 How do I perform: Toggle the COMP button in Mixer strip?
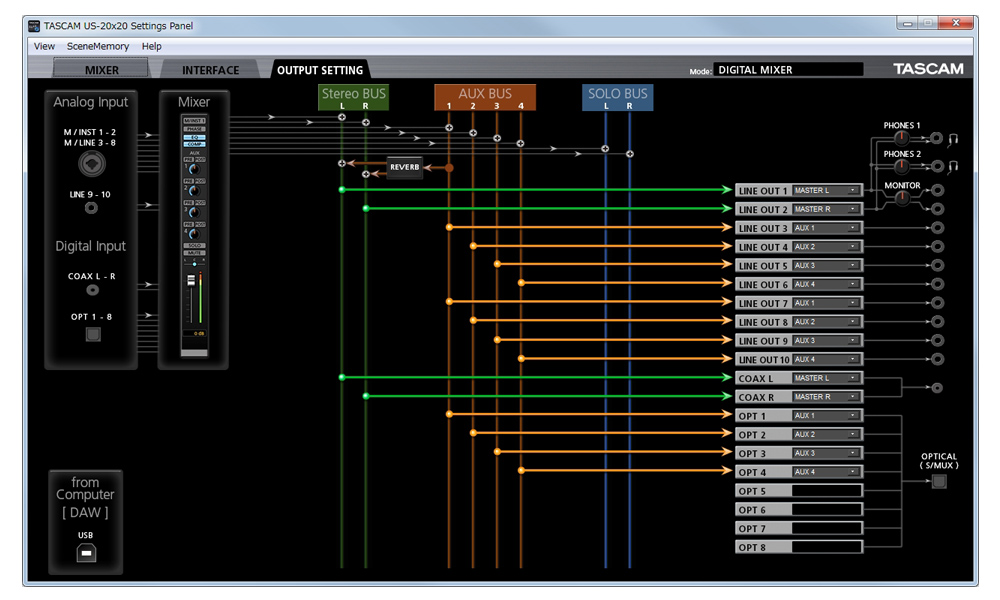coord(195,144)
